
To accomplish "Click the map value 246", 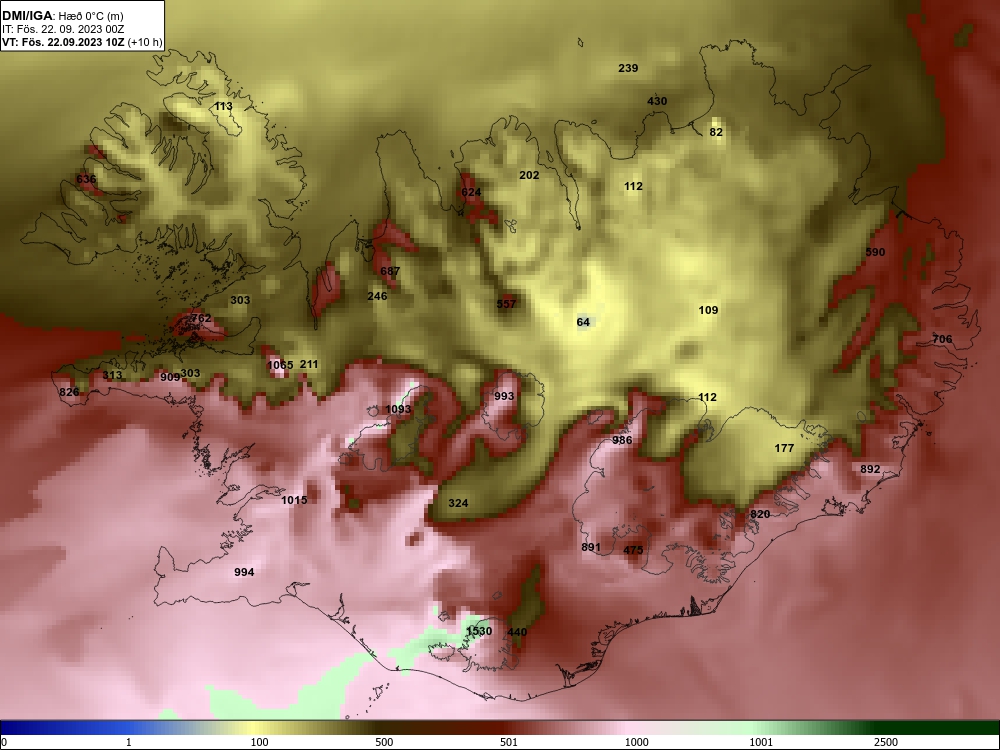I will click(x=378, y=296).
